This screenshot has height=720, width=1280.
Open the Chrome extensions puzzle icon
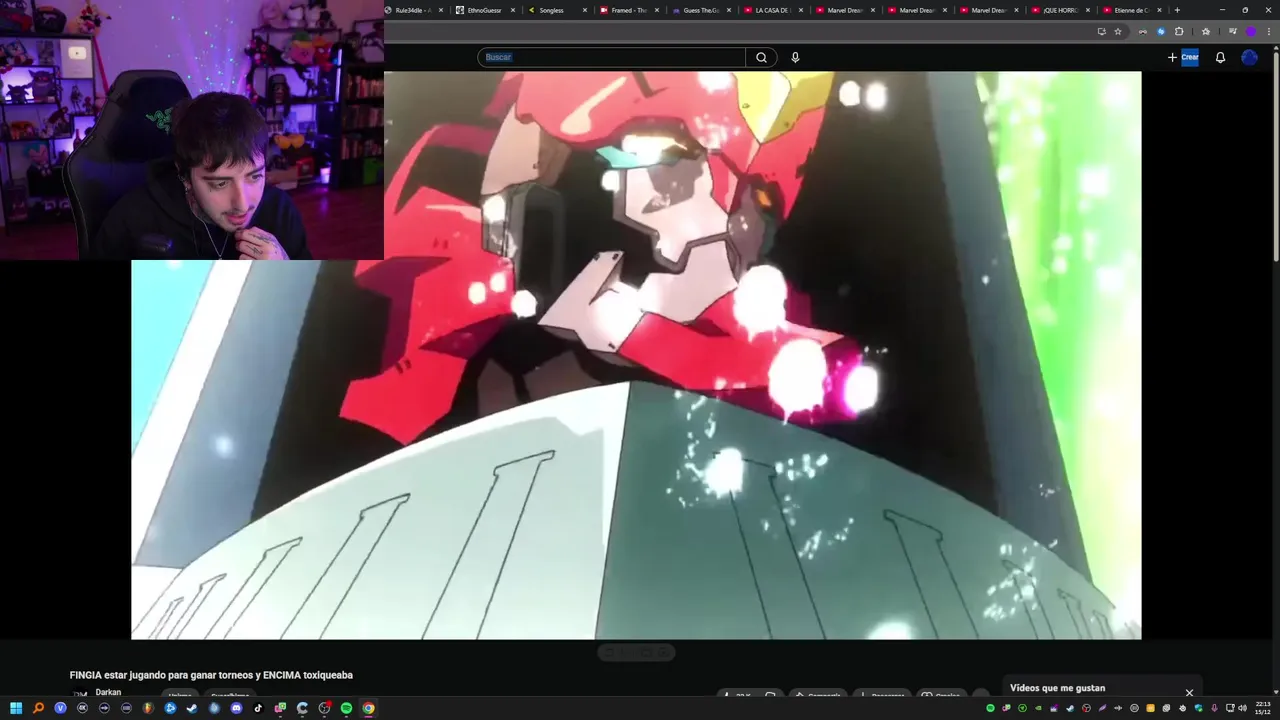(1179, 31)
